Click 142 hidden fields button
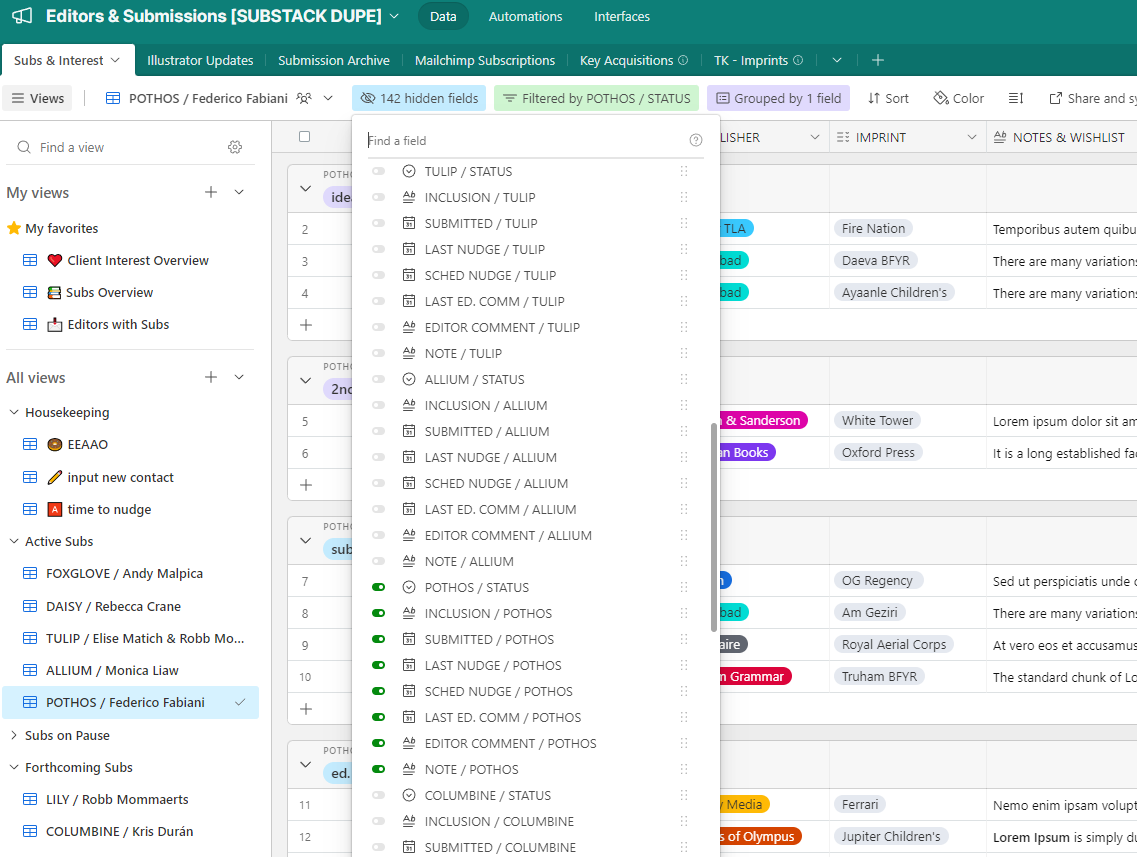Viewport: 1137px width, 857px height. pos(420,98)
